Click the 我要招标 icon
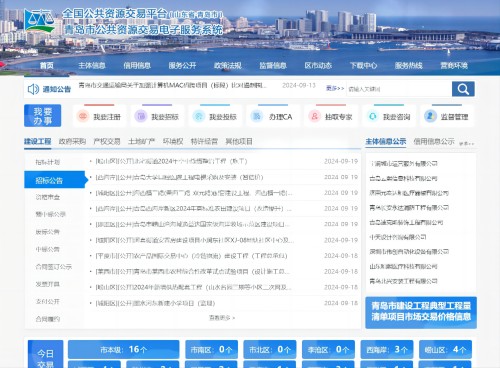Image resolution: width=500 pixels, height=368 pixels. point(140,116)
